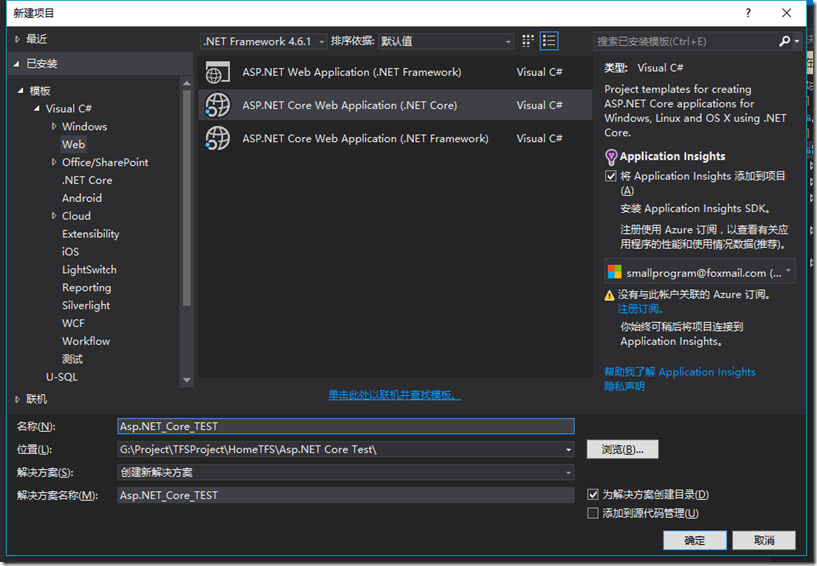Expand the 联机 (Online) section
Viewport: 817px width, 566px height.
pyautogui.click(x=17, y=399)
